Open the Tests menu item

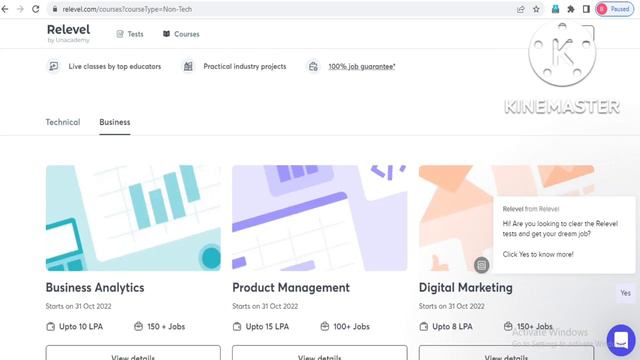[x=130, y=34]
